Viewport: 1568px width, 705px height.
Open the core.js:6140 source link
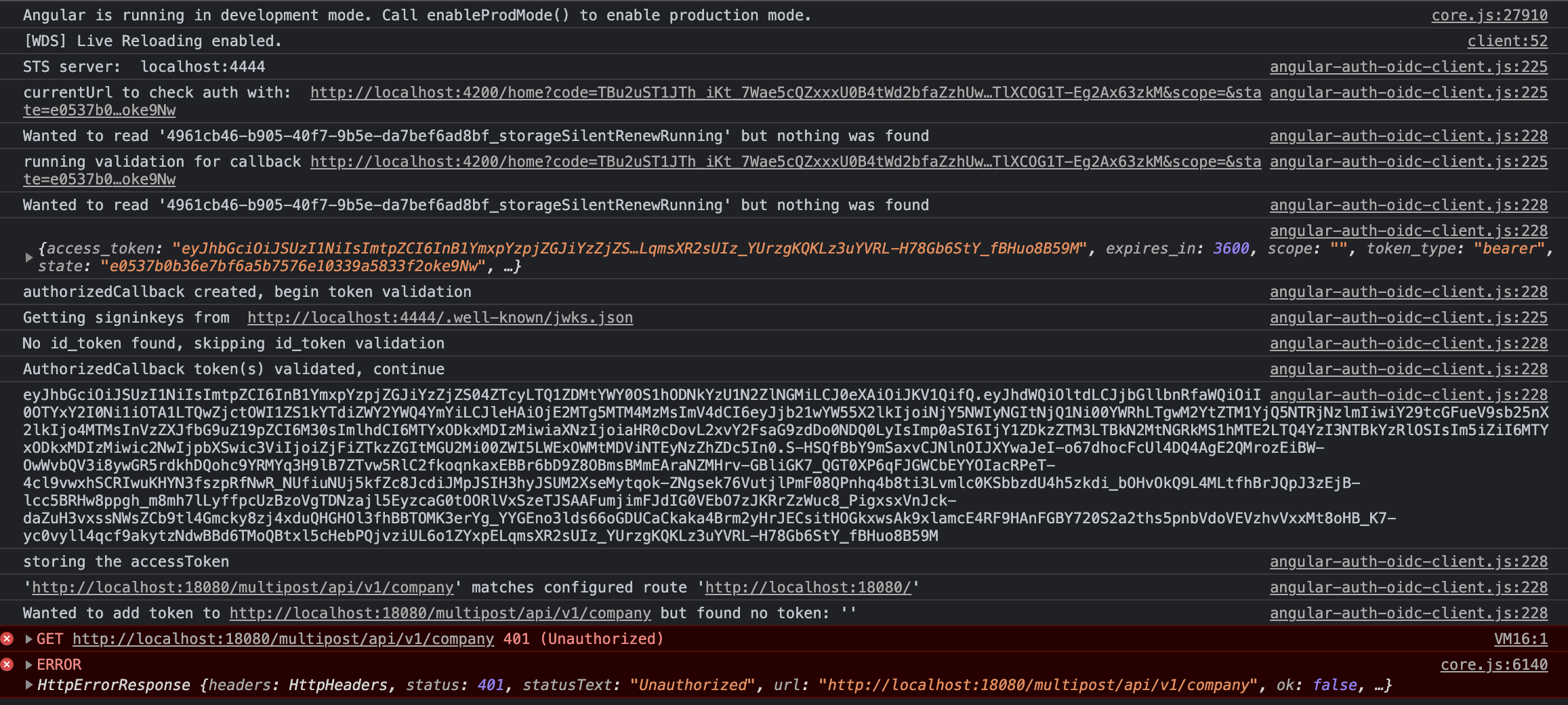pyautogui.click(x=1493, y=664)
